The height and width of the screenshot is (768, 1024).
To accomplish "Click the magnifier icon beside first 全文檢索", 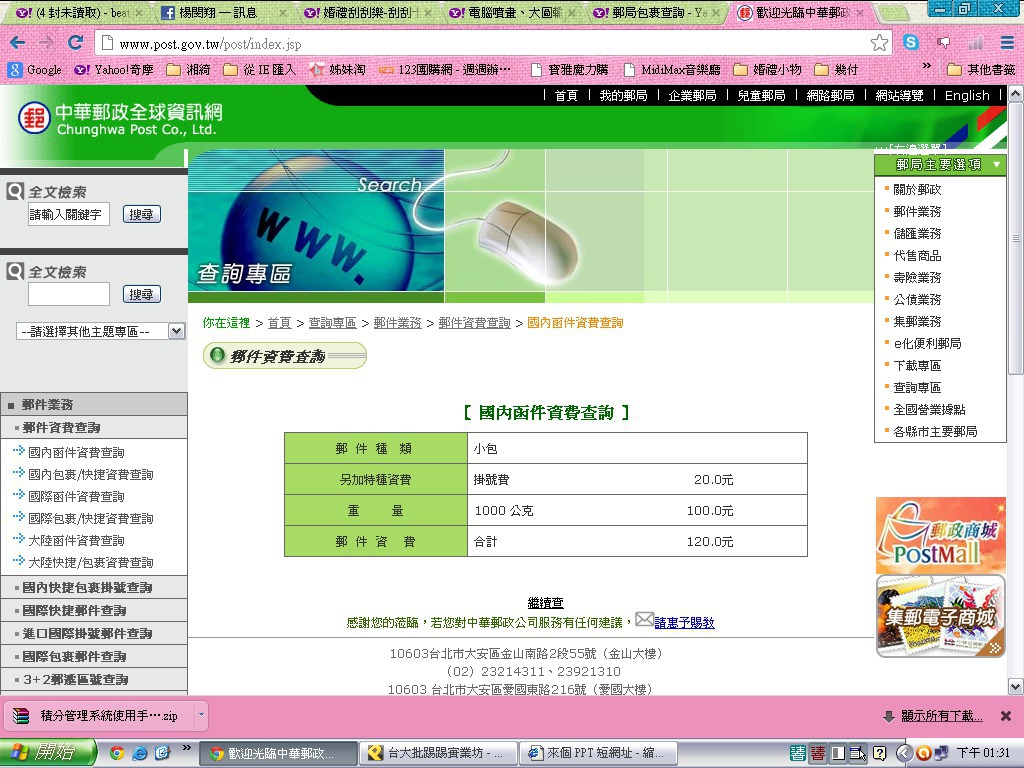I will coord(15,191).
